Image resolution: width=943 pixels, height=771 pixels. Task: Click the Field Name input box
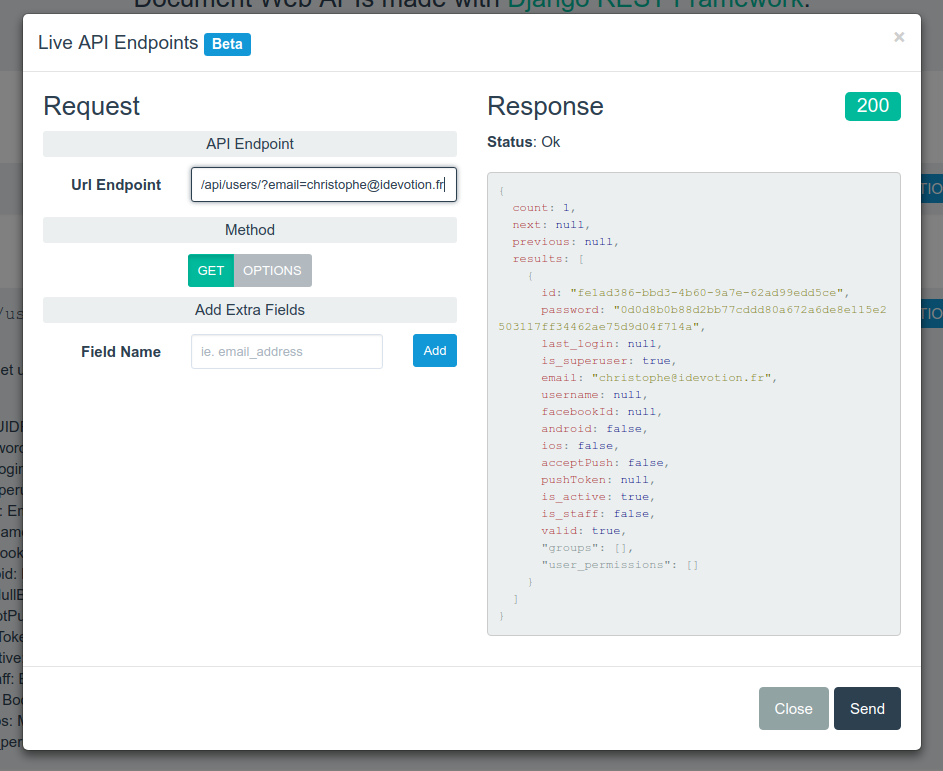click(287, 351)
